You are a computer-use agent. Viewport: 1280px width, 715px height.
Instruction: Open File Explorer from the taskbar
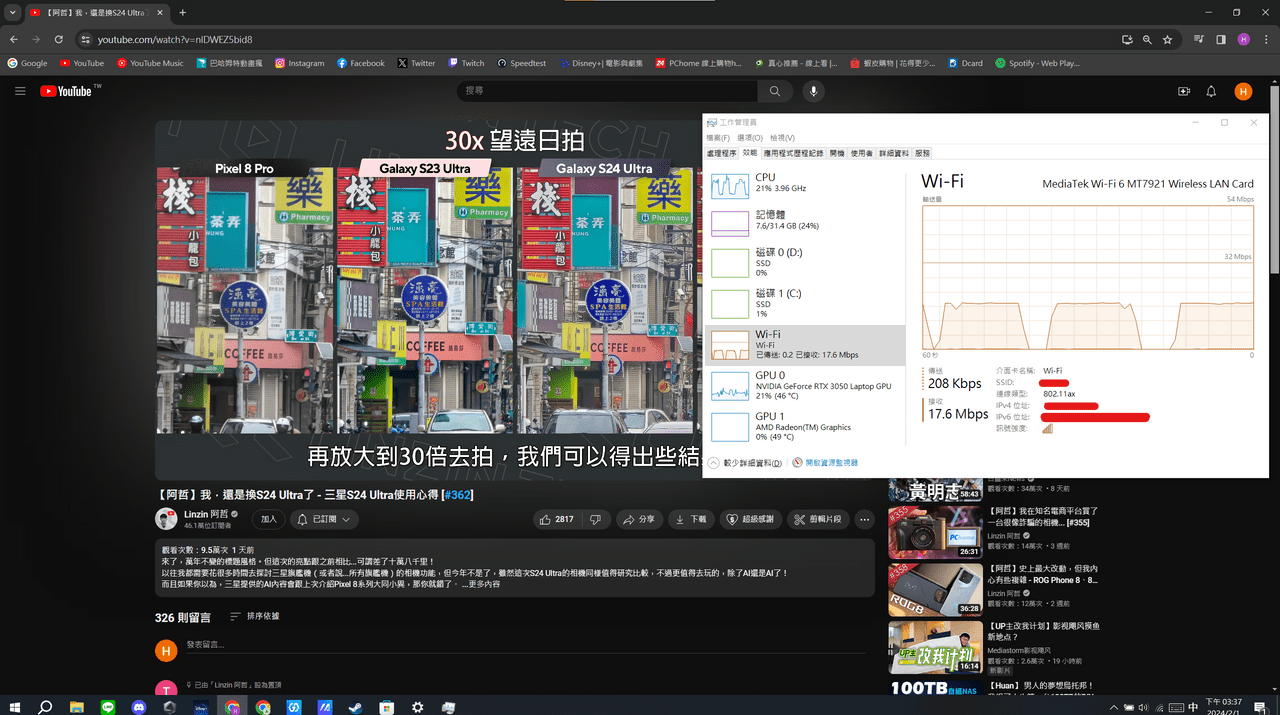click(77, 706)
